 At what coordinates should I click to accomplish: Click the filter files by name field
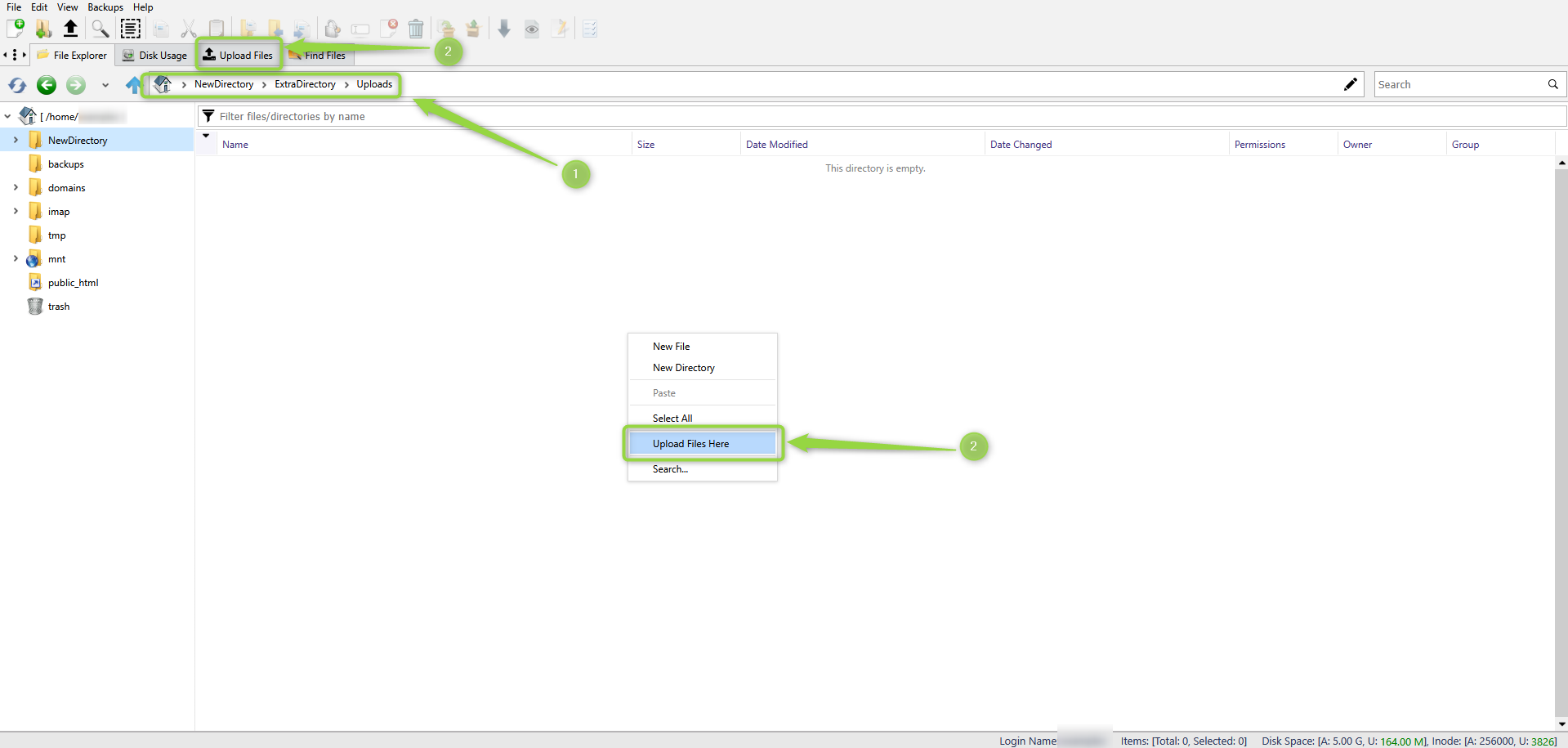point(882,116)
